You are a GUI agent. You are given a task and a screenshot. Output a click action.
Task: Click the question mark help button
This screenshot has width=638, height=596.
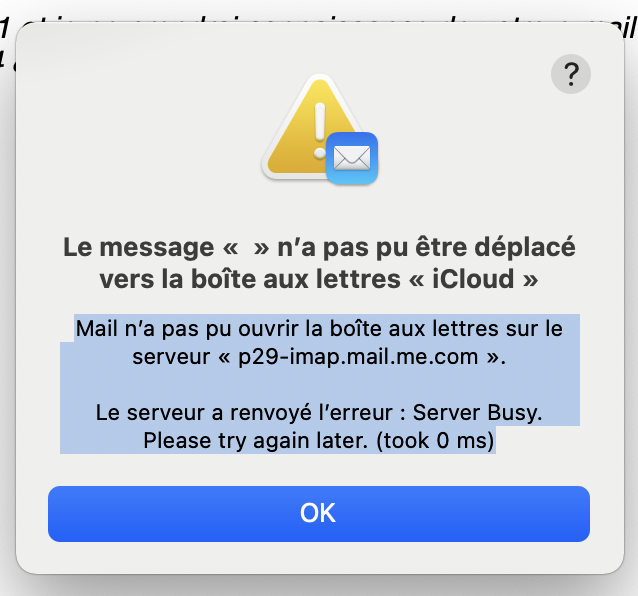click(x=571, y=73)
